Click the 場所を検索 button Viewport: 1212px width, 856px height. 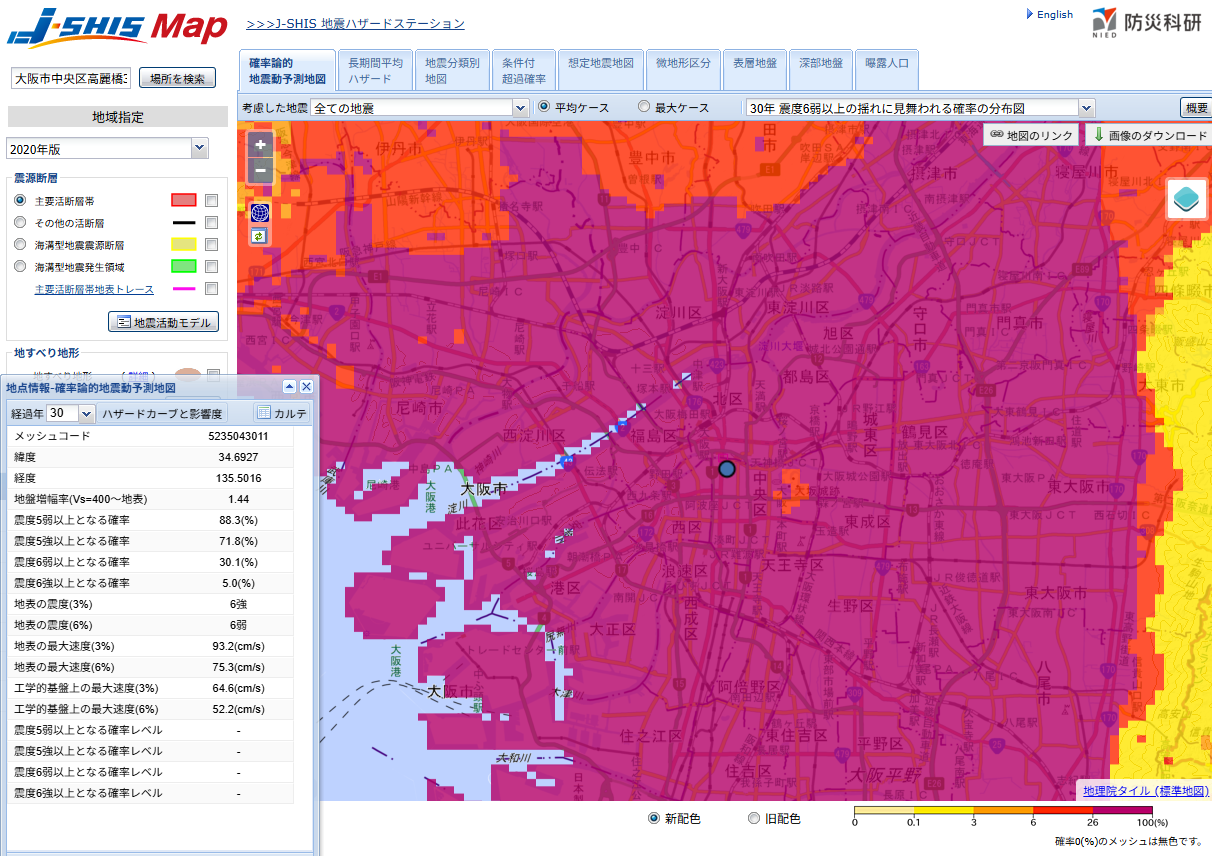[x=177, y=79]
